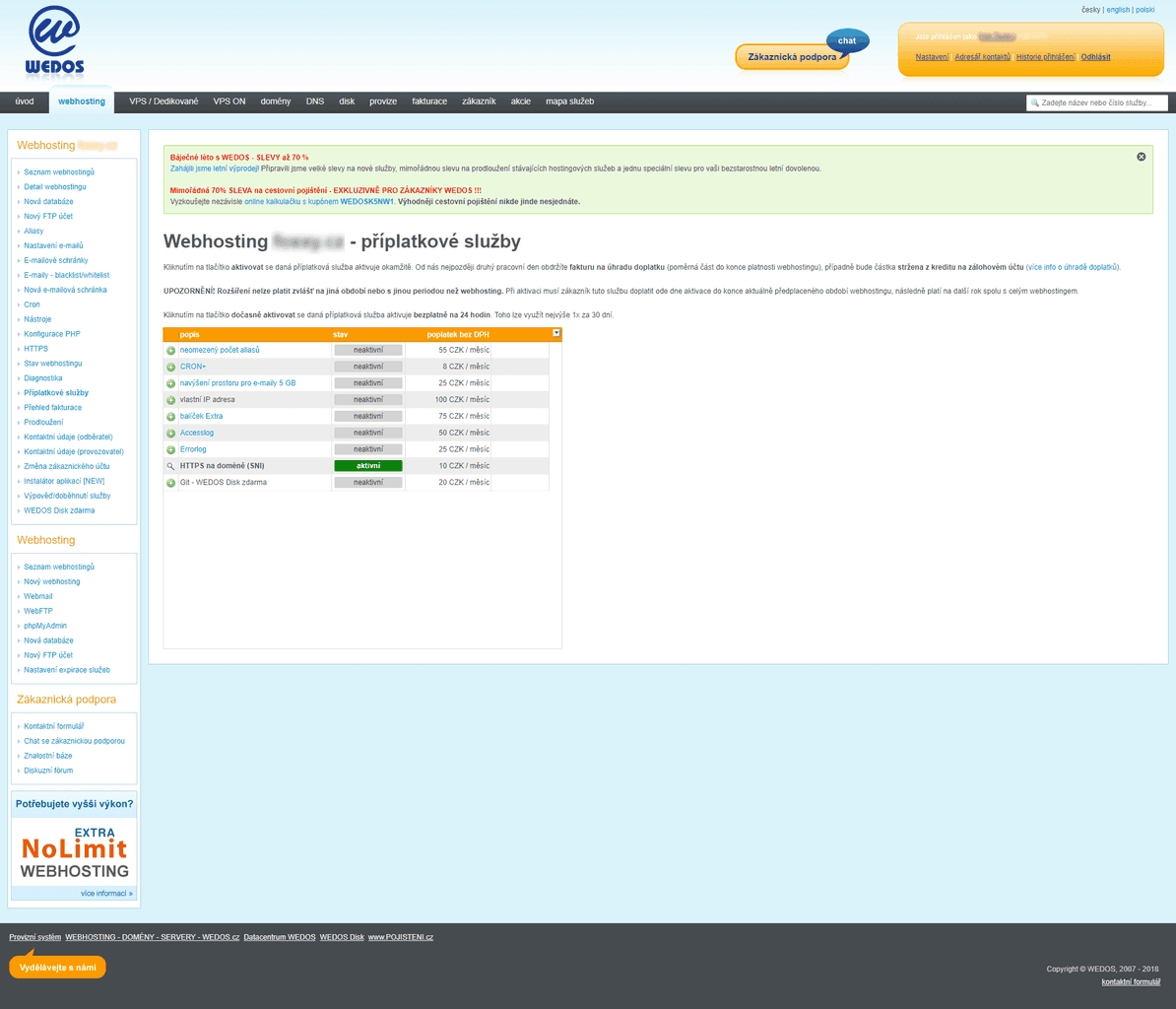Open Znalostní báze link
This screenshot has width=1176, height=1009.
point(48,756)
